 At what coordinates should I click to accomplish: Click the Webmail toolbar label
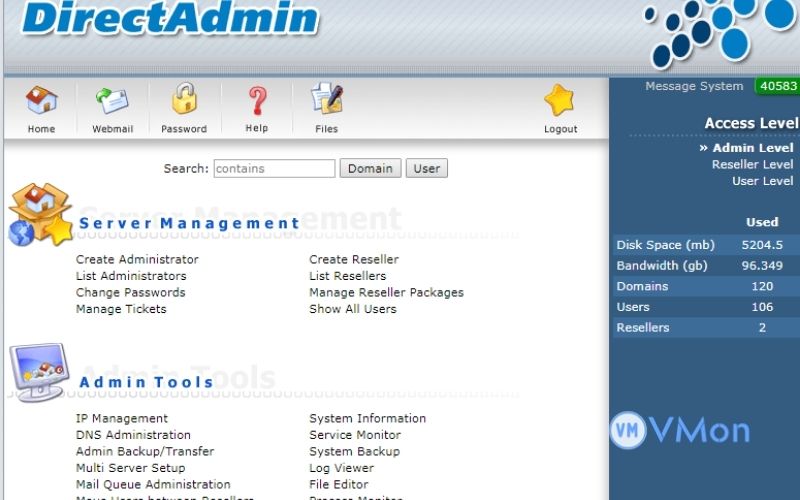(112, 129)
